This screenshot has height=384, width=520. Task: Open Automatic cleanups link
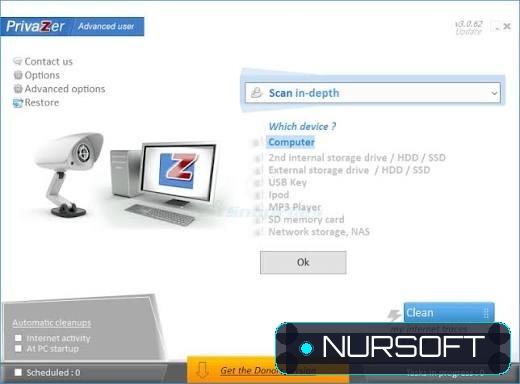pyautogui.click(x=52, y=323)
